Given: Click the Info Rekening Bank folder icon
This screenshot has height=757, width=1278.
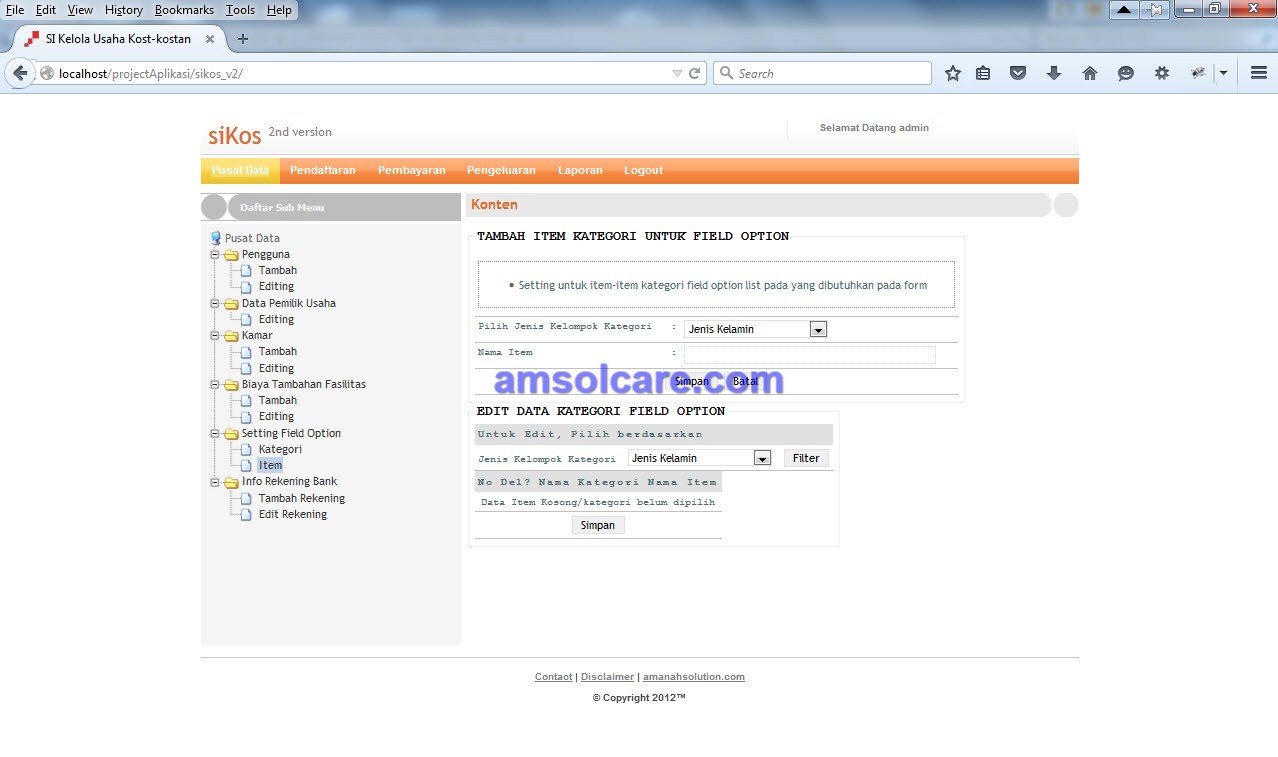Looking at the screenshot, I should (231, 482).
